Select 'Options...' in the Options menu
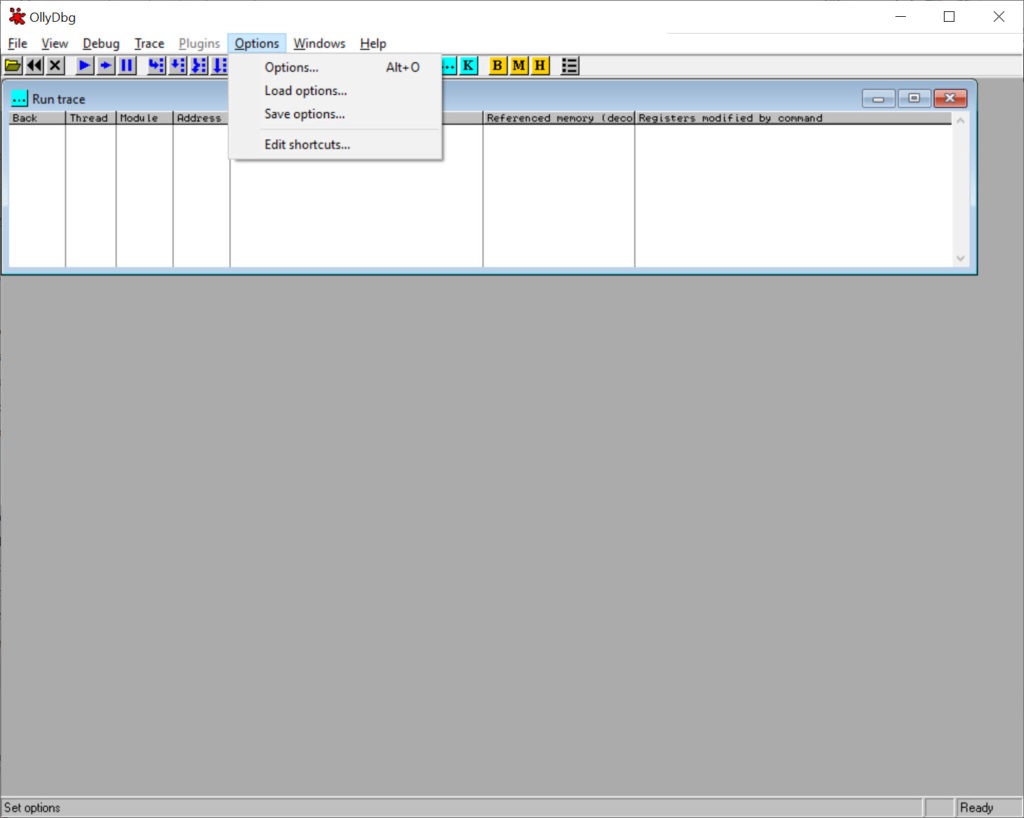Viewport: 1024px width, 818px height. (291, 68)
